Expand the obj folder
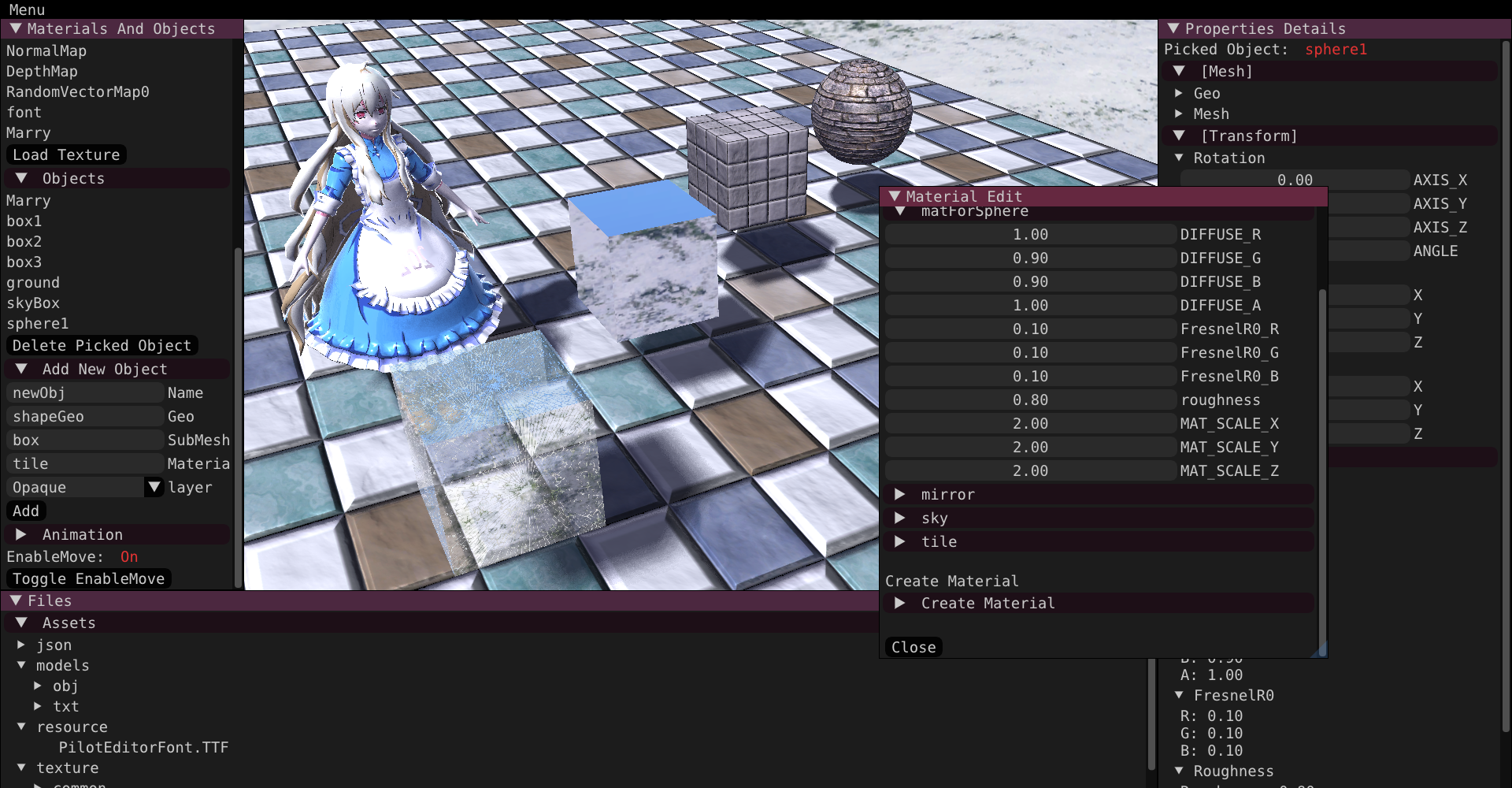The width and height of the screenshot is (1512, 788). coord(38,686)
